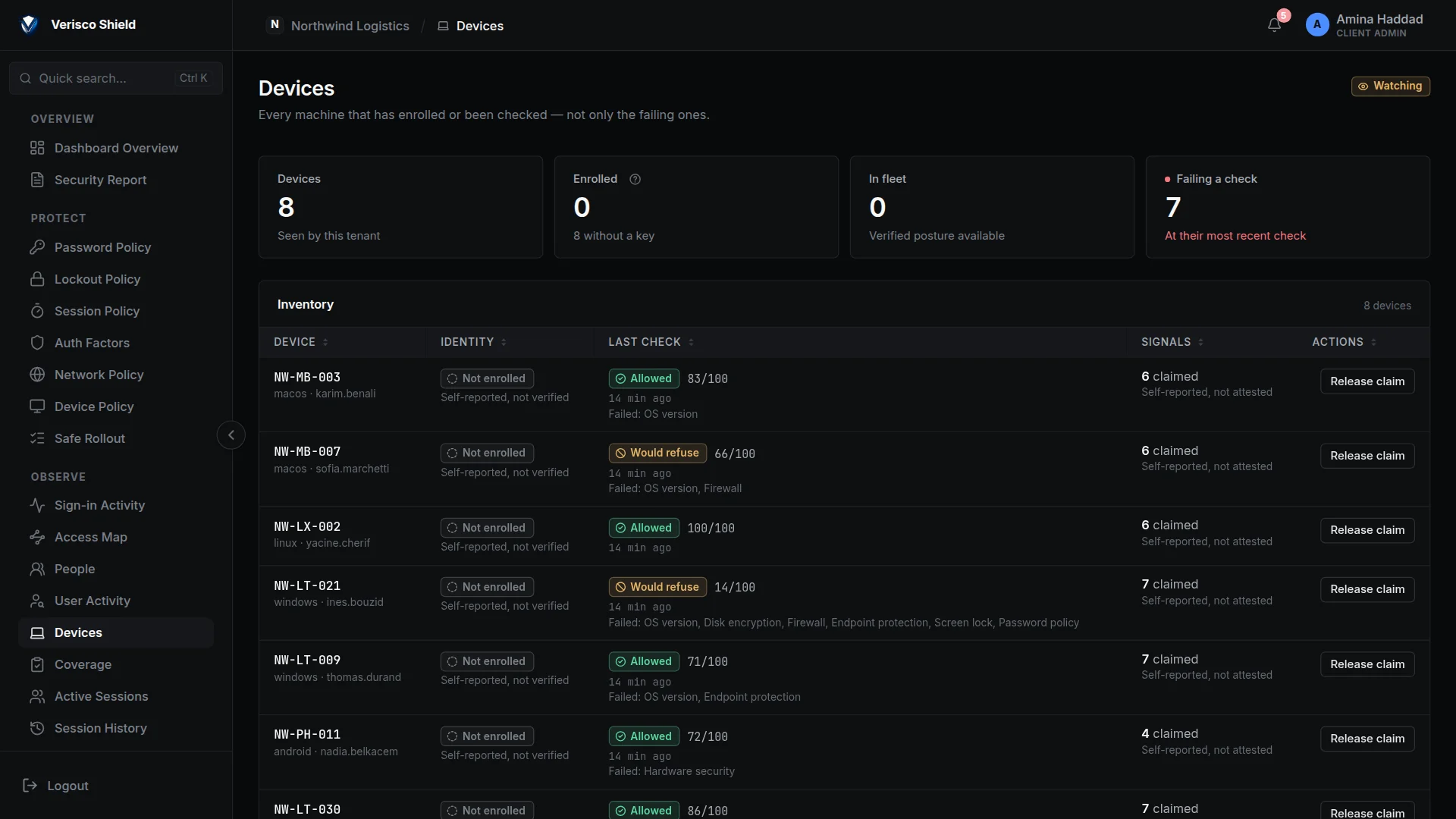Toggle the Watching button

[1390, 86]
